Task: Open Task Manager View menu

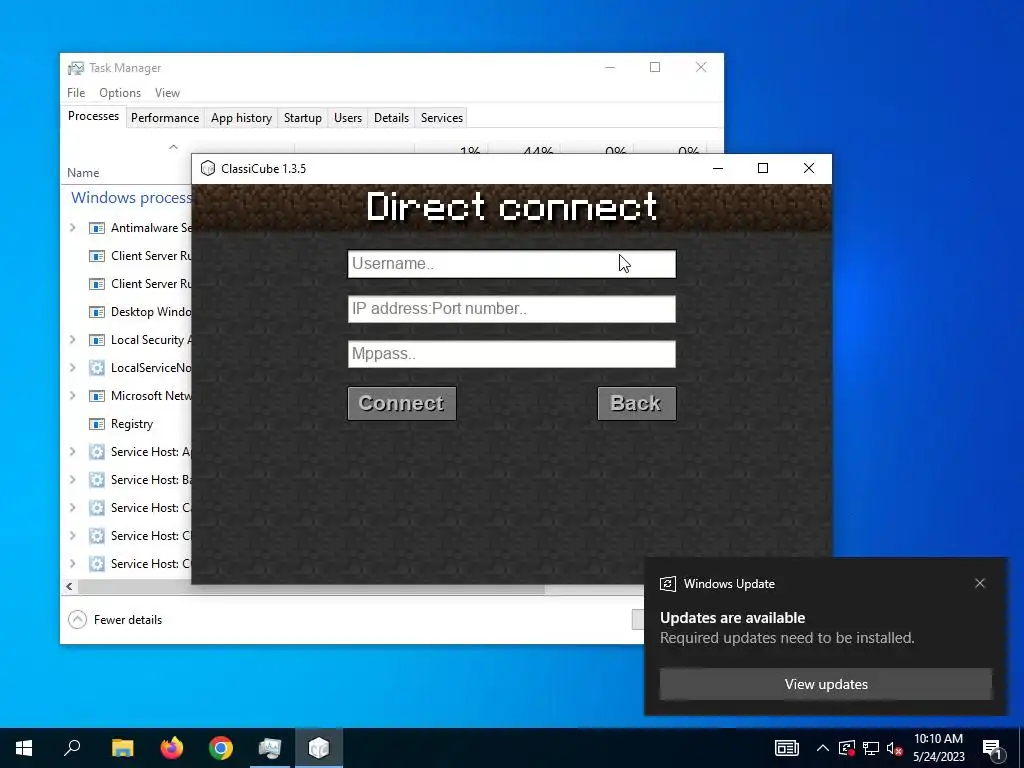Action: (167, 93)
